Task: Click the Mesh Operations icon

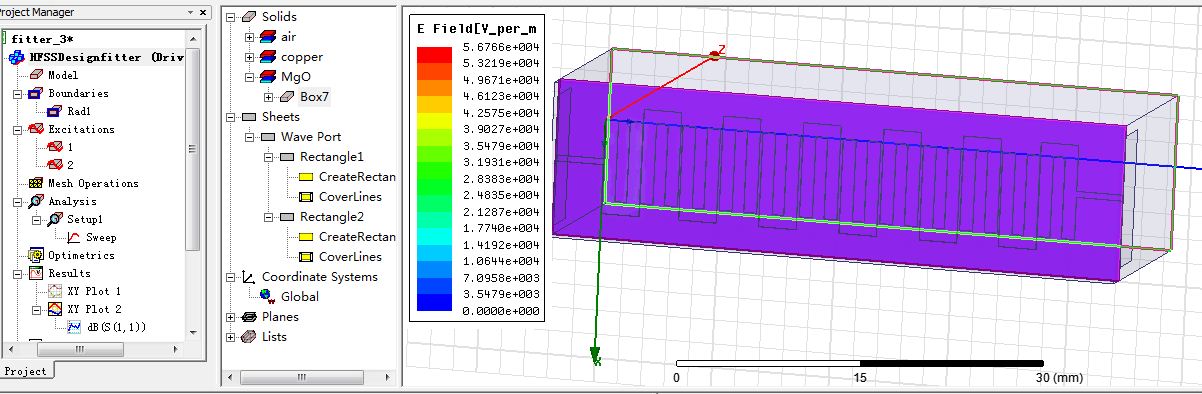Action: [x=37, y=183]
